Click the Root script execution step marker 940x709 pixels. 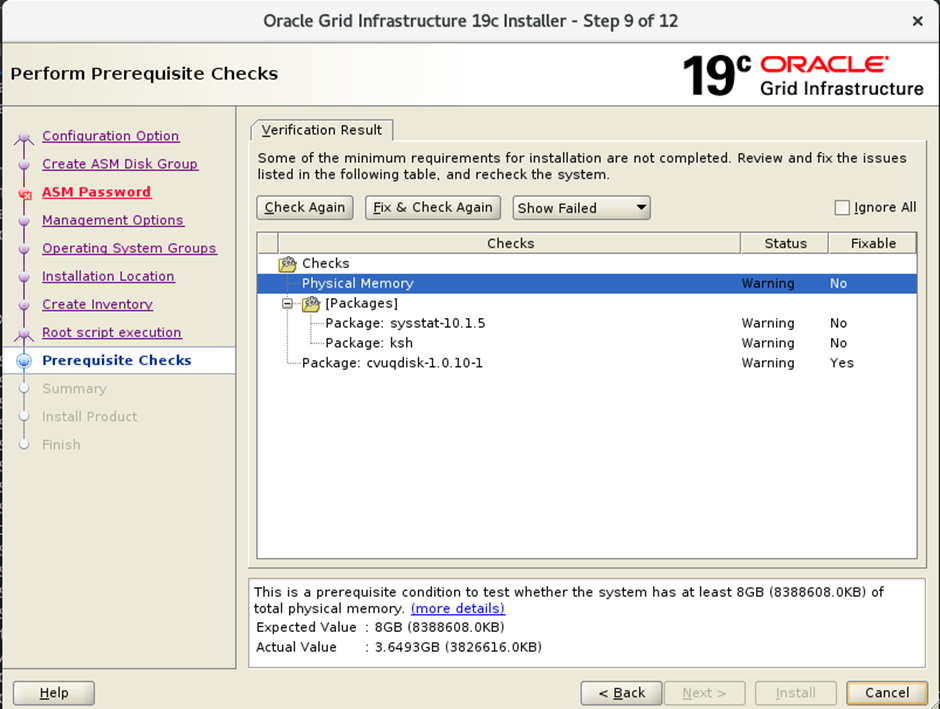point(24,333)
